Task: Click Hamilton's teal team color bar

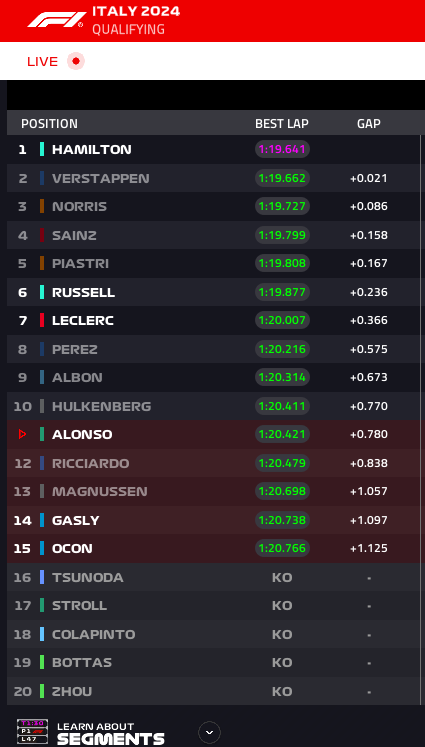Action: (x=42, y=149)
